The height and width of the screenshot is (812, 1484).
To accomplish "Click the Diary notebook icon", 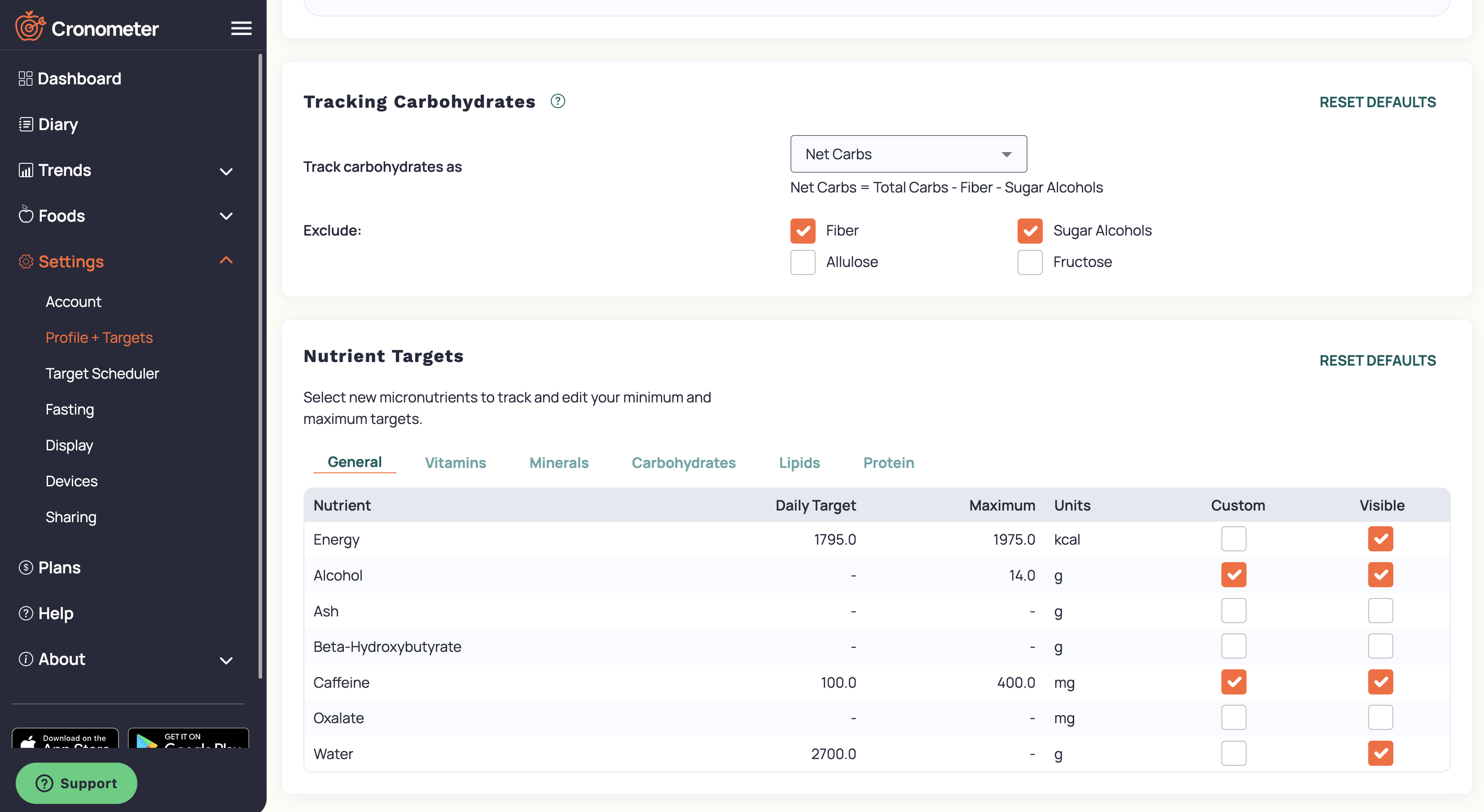I will (25, 124).
